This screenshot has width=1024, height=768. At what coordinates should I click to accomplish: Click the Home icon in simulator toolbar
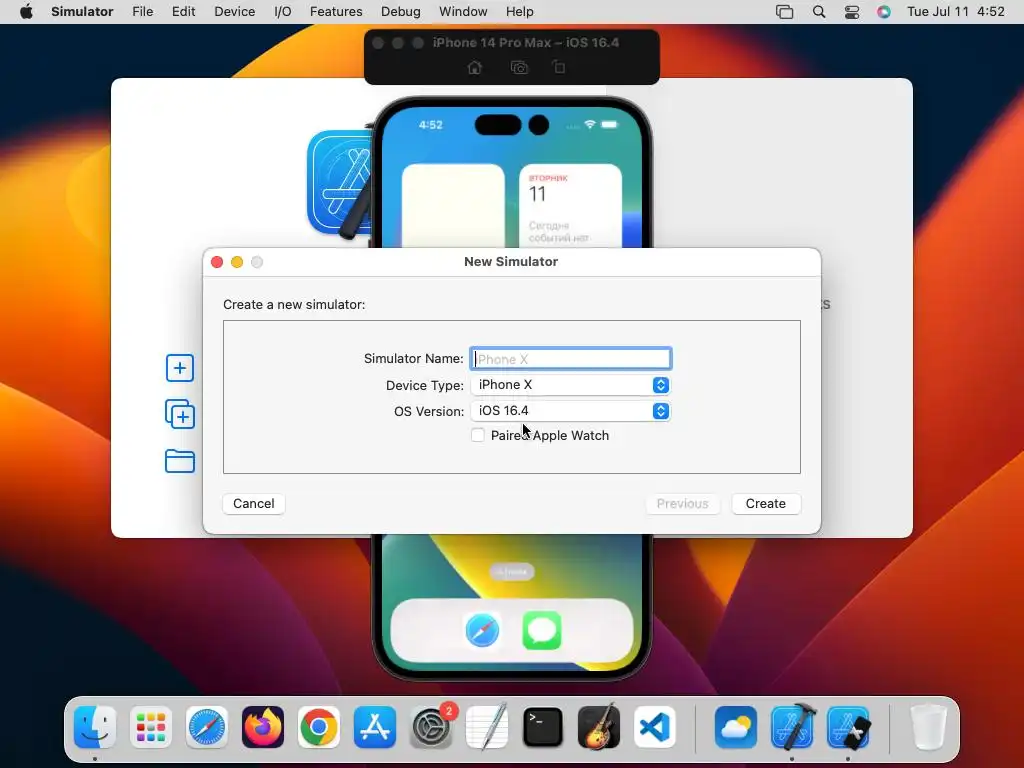pos(475,67)
